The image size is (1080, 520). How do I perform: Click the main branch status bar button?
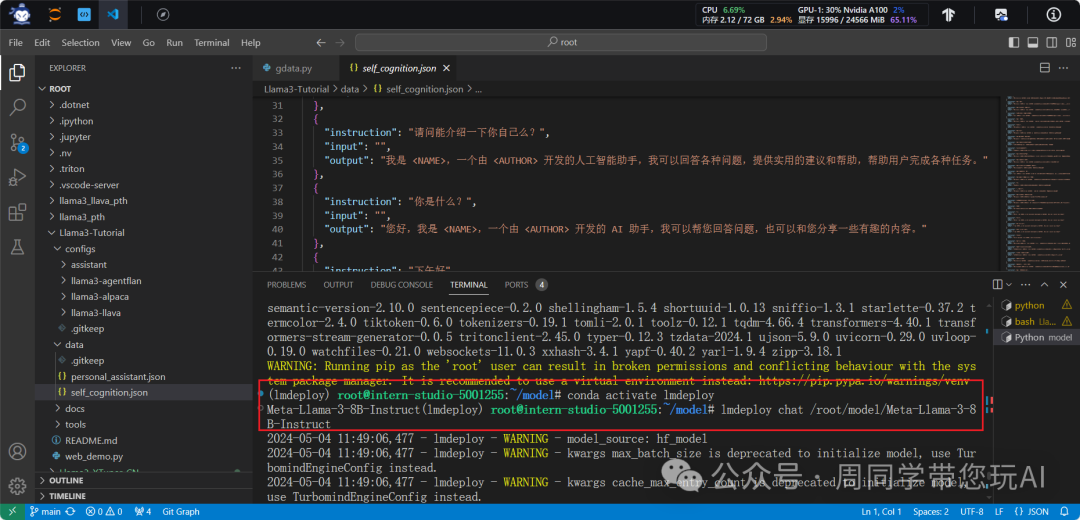45,512
